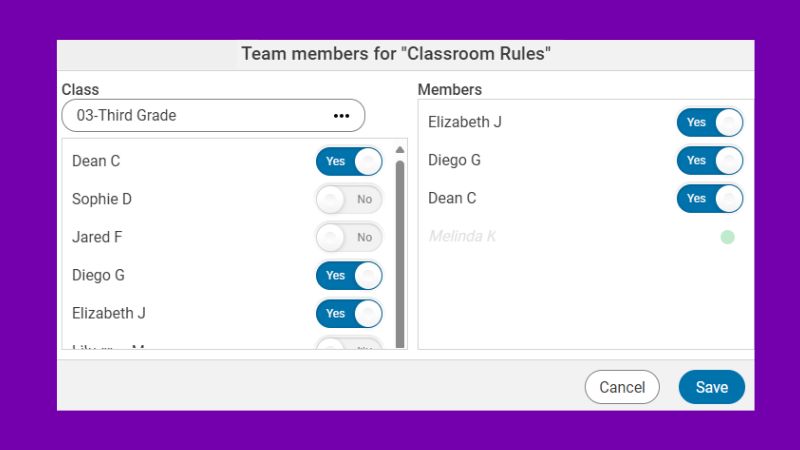Turn off Dean C in class list
The height and width of the screenshot is (450, 800).
click(x=349, y=161)
